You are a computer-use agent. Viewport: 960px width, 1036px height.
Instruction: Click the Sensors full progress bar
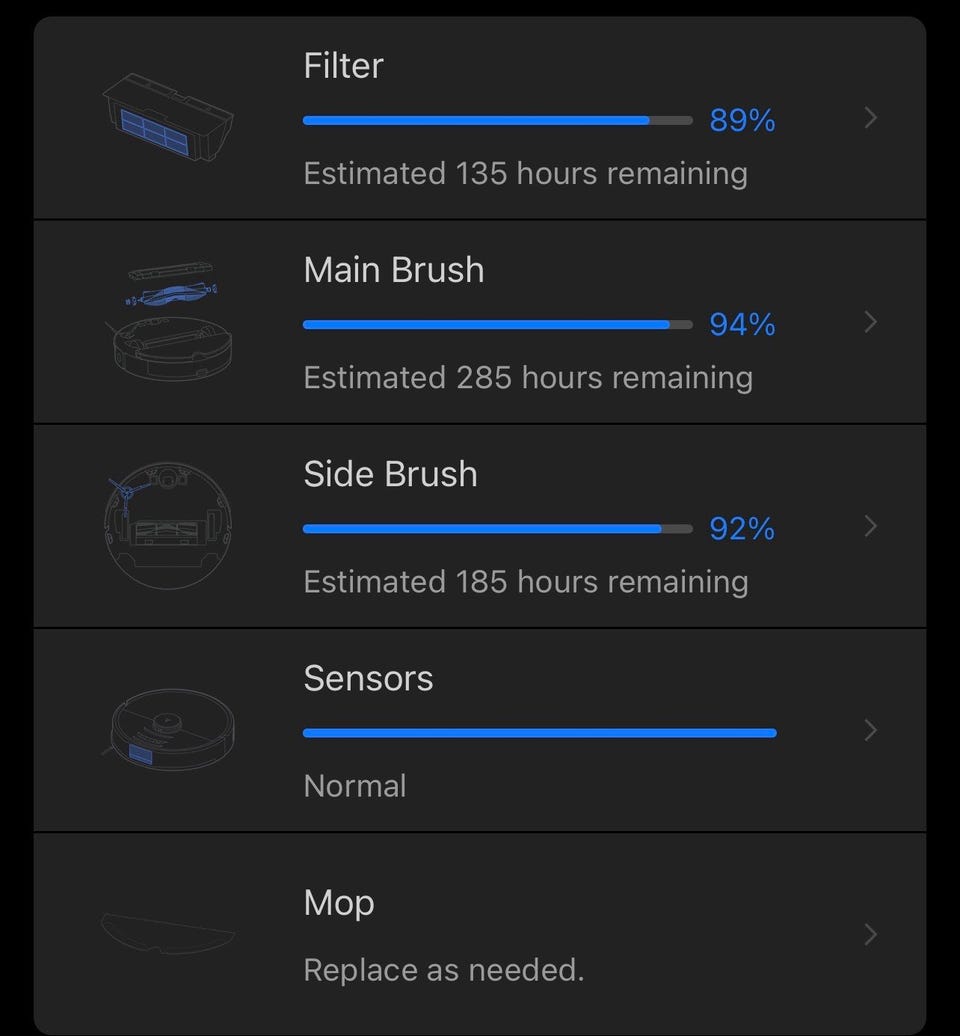point(539,732)
